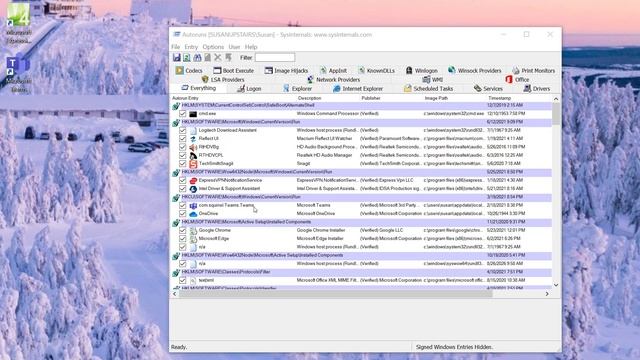This screenshot has height=360, width=640.
Task: Click the Properties toolbar icon
Action: 207,58
